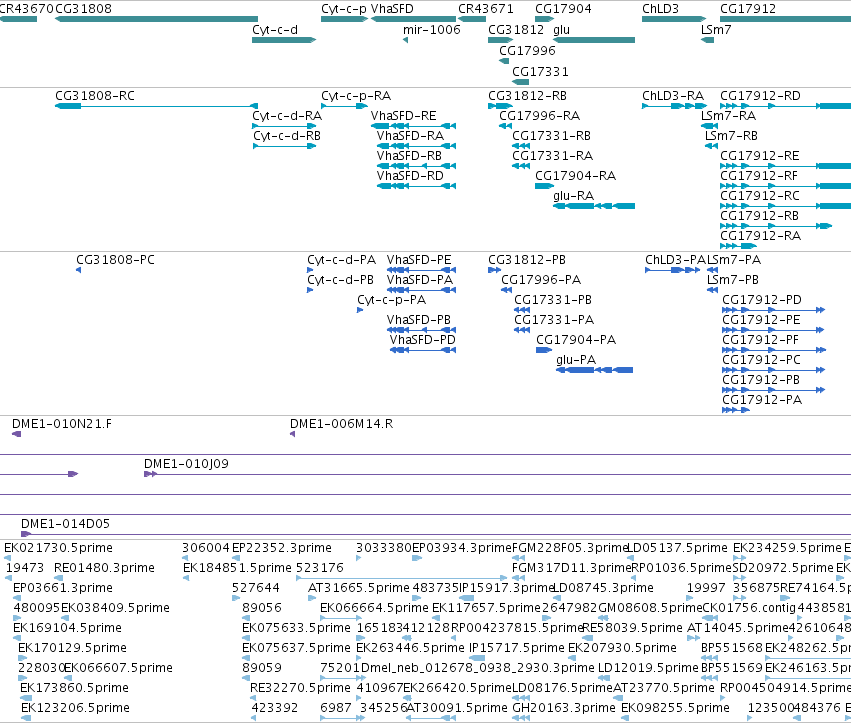Select the CG17331 gene bar

520,82
